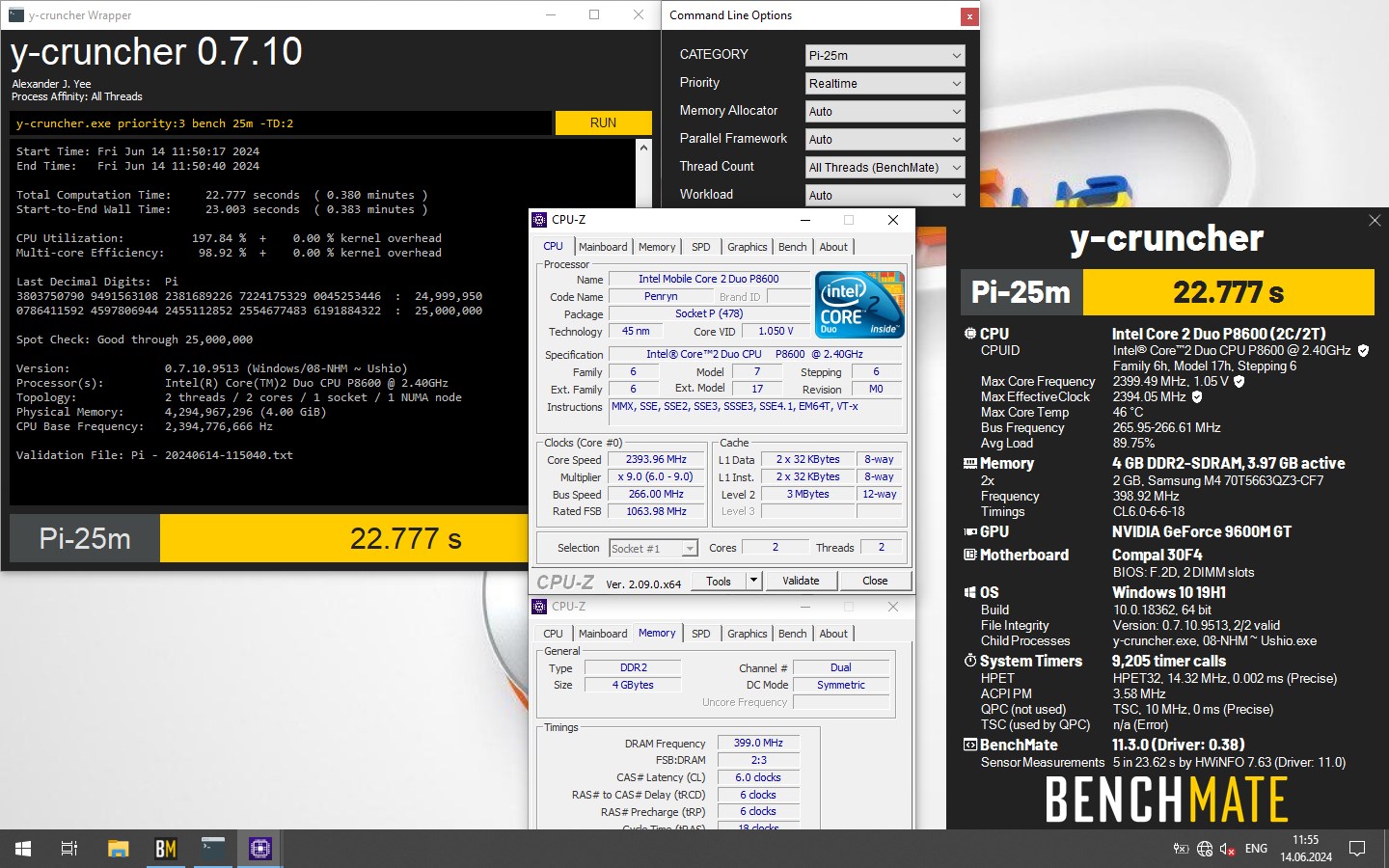Click CPU-Z title bar icon of CPU window
Image resolution: width=1389 pixels, height=868 pixels.
point(539,220)
